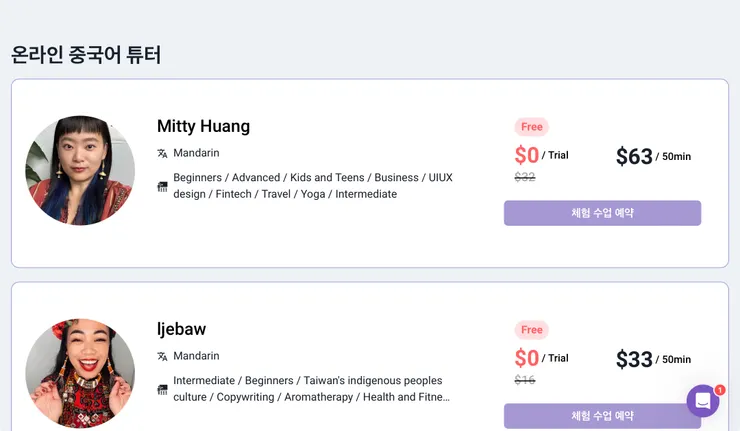The width and height of the screenshot is (740, 431).
Task: Click the Ijebaw tutor name
Action: [181, 329]
